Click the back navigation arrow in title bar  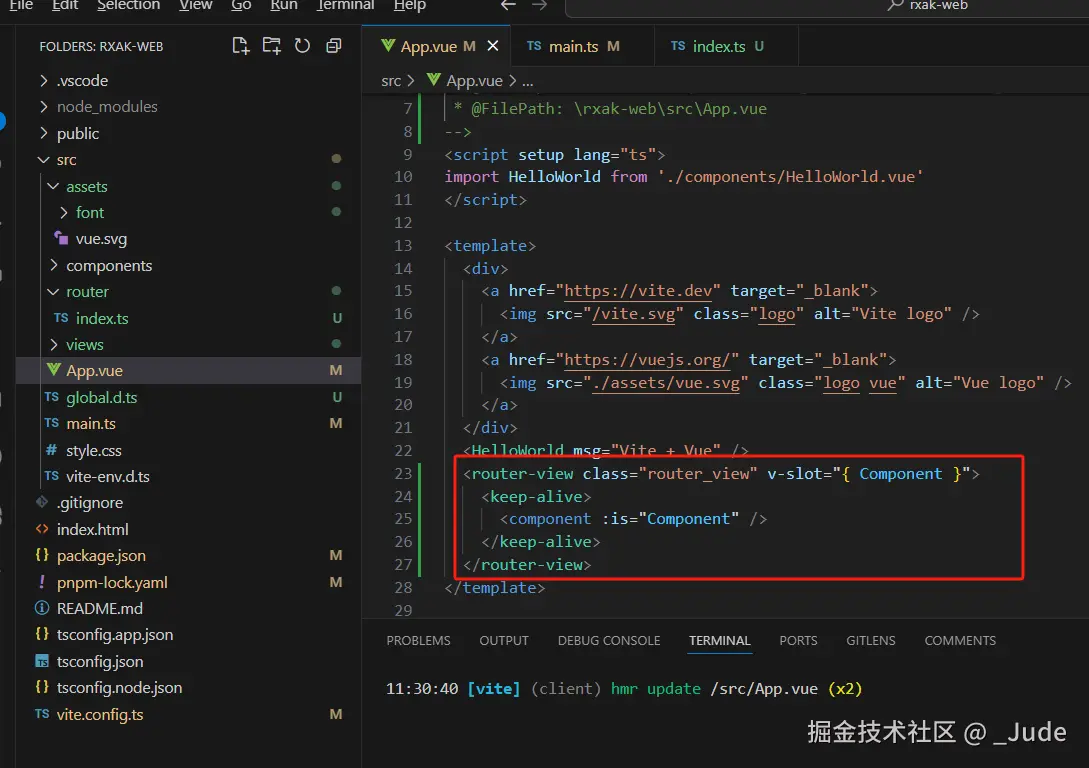click(508, 5)
